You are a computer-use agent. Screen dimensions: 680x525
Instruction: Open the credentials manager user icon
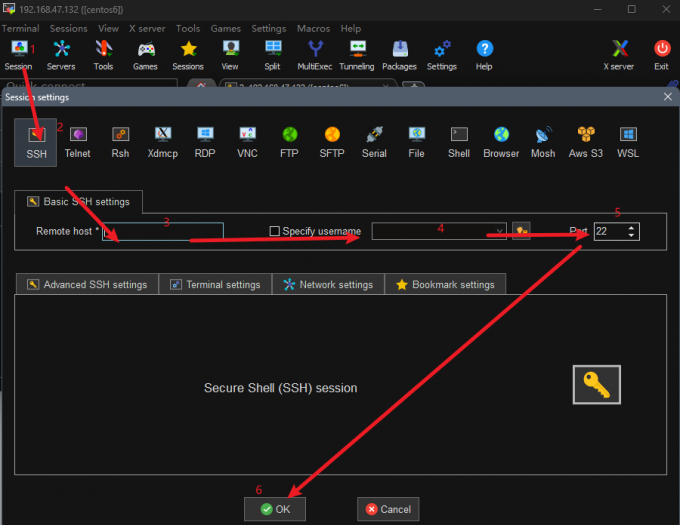pyautogui.click(x=521, y=231)
